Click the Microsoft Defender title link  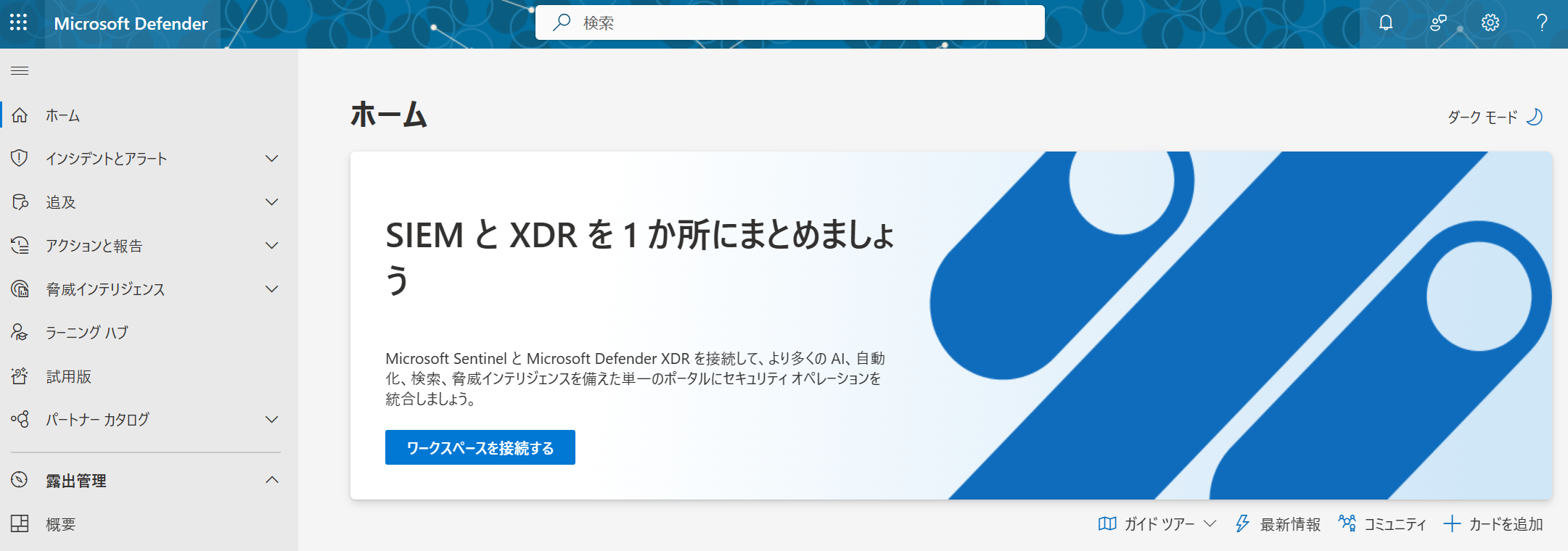click(x=131, y=24)
